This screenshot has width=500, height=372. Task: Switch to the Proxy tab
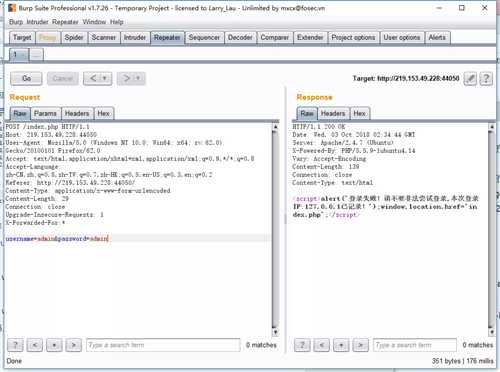(48, 38)
